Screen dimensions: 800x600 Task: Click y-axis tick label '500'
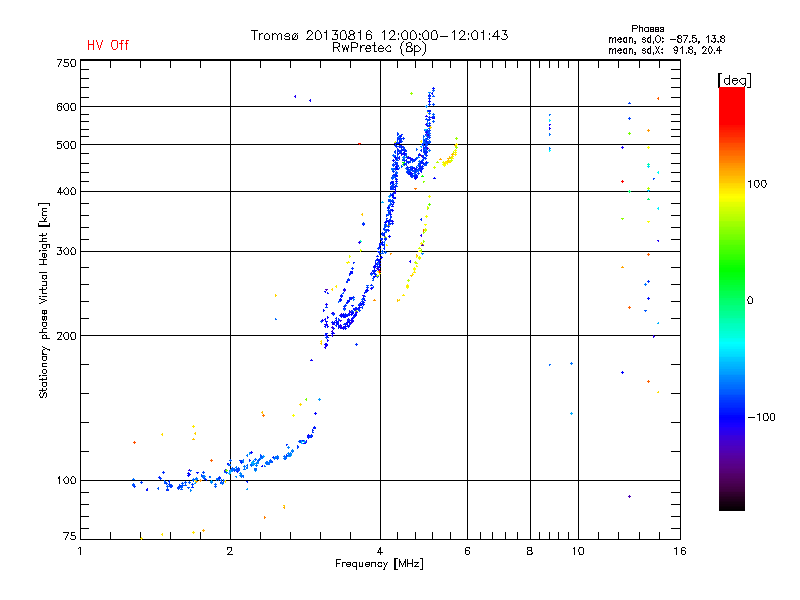66,145
